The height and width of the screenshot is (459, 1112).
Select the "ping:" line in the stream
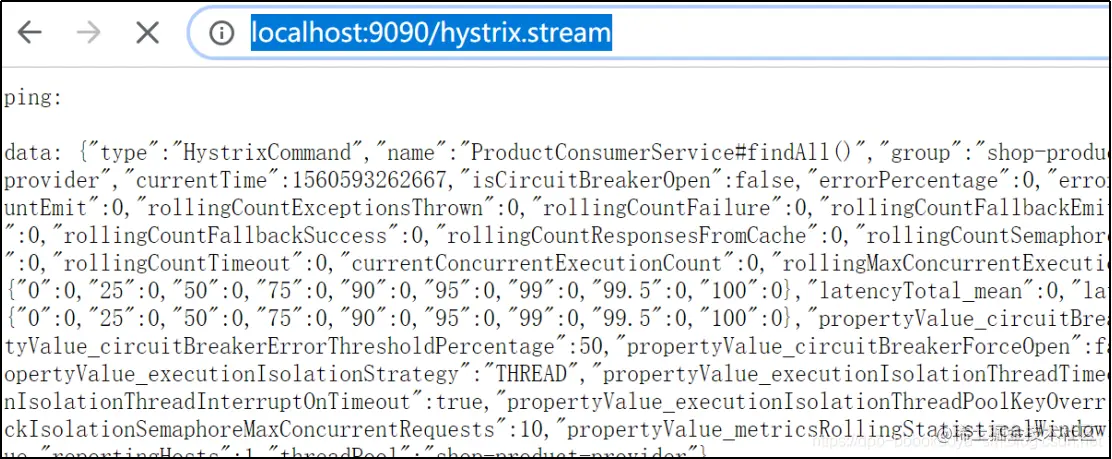pyautogui.click(x=33, y=98)
